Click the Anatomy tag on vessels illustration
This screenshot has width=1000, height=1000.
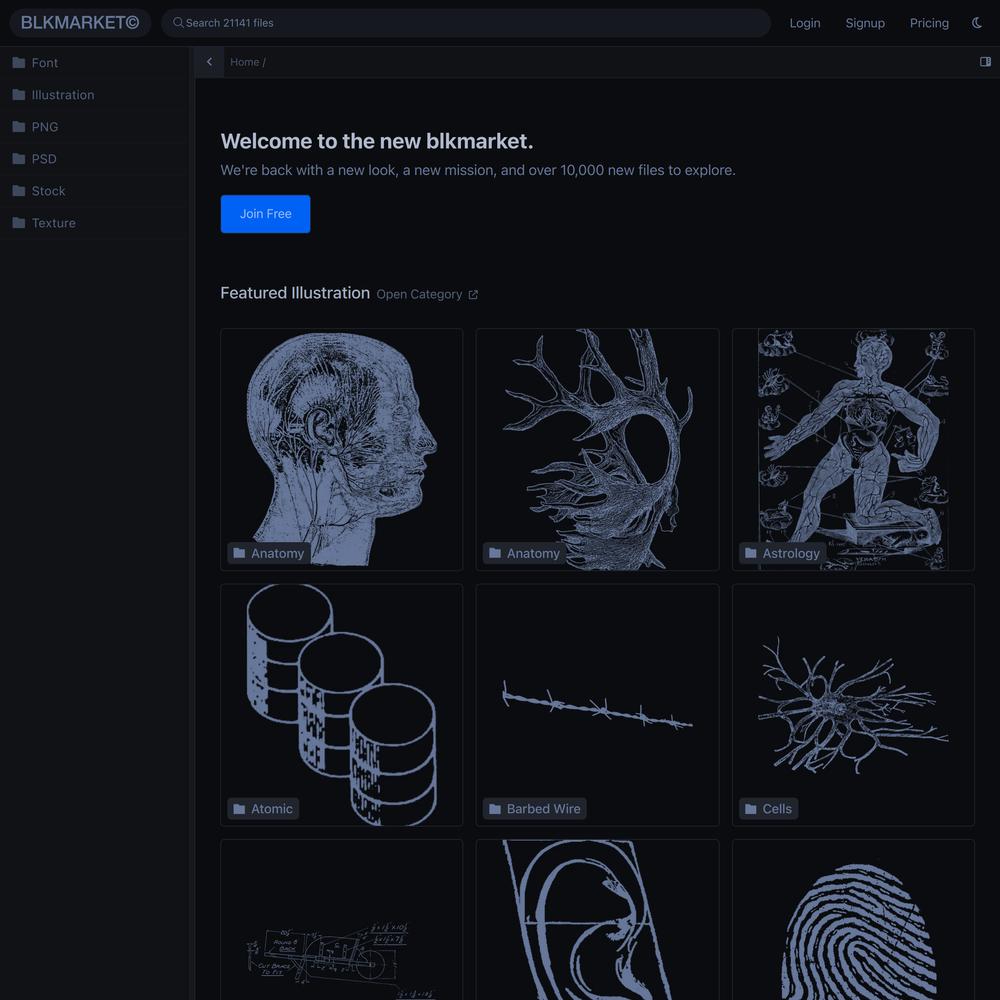pos(524,553)
